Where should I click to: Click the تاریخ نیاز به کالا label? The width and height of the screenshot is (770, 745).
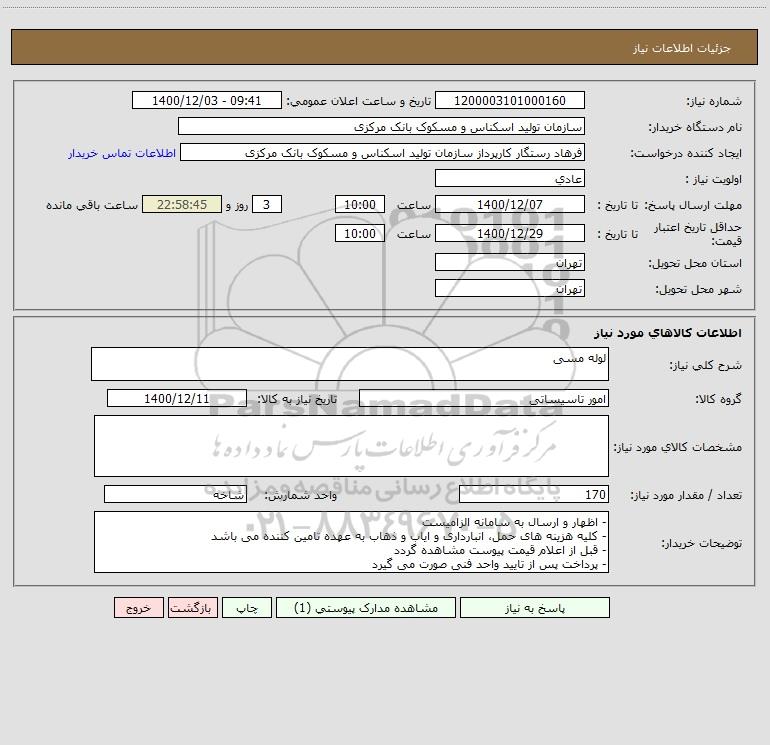[297, 399]
